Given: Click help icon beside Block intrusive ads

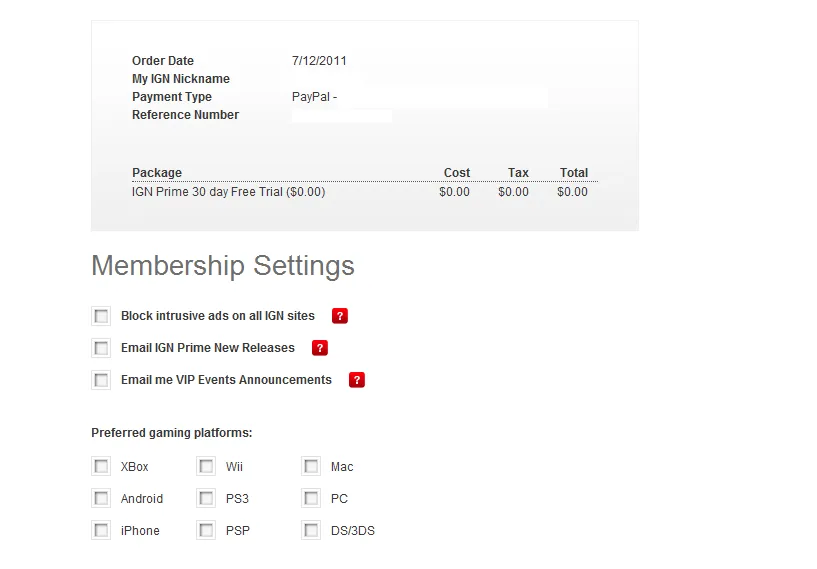Looking at the screenshot, I should [x=340, y=316].
